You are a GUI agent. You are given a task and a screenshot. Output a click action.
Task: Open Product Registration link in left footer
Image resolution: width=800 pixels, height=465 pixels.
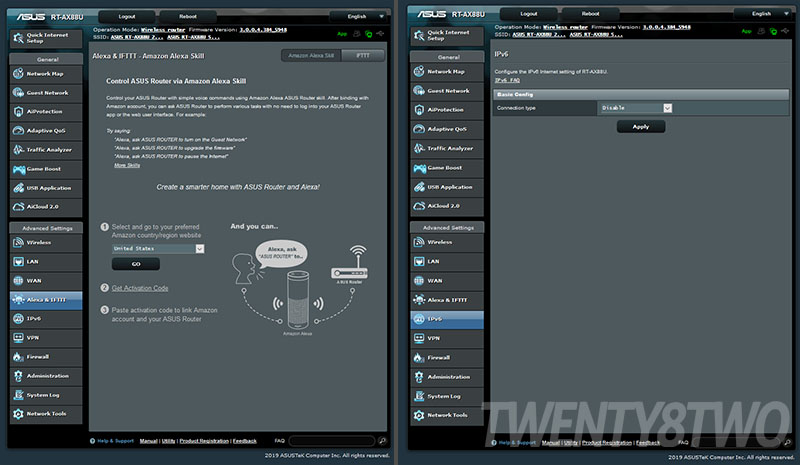[x=204, y=441]
